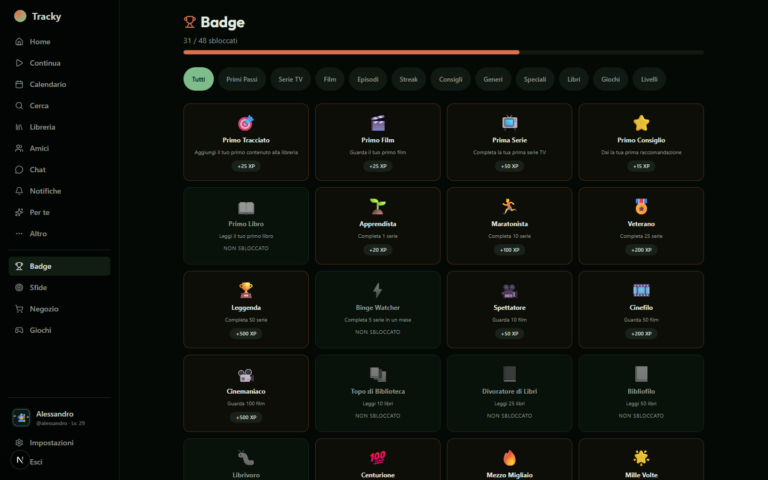Click the +100 XP pill on Maratonista

[x=509, y=250]
